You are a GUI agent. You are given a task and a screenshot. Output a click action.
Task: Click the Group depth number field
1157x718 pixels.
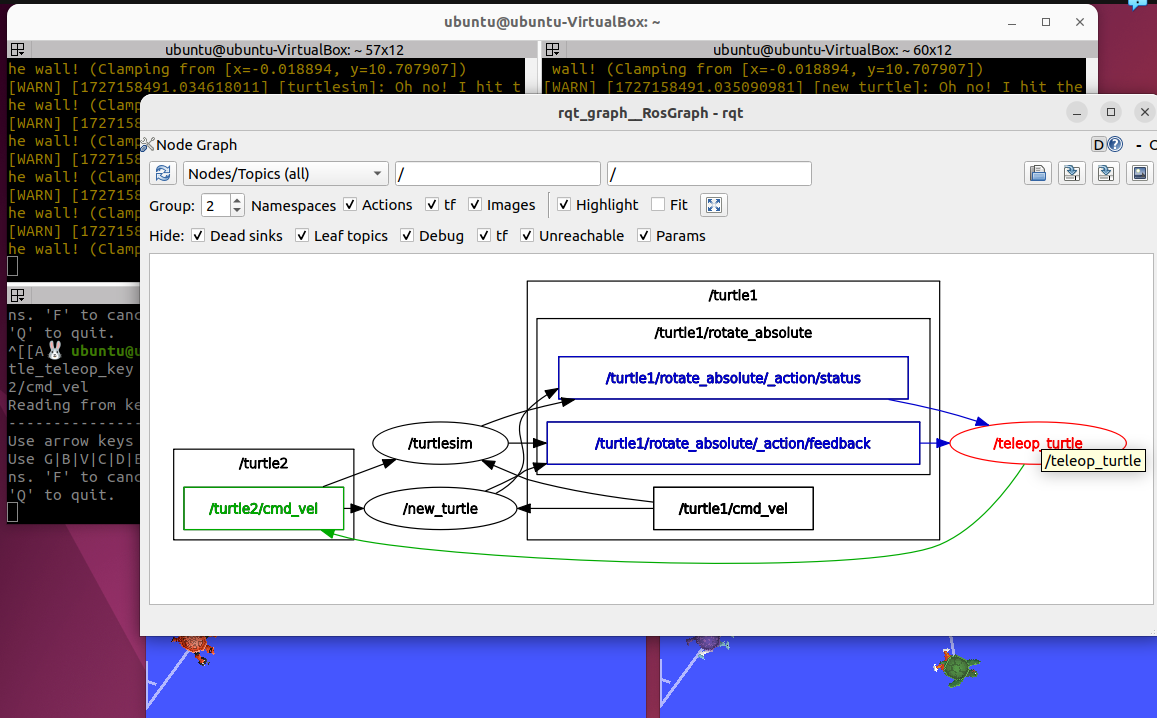click(216, 205)
